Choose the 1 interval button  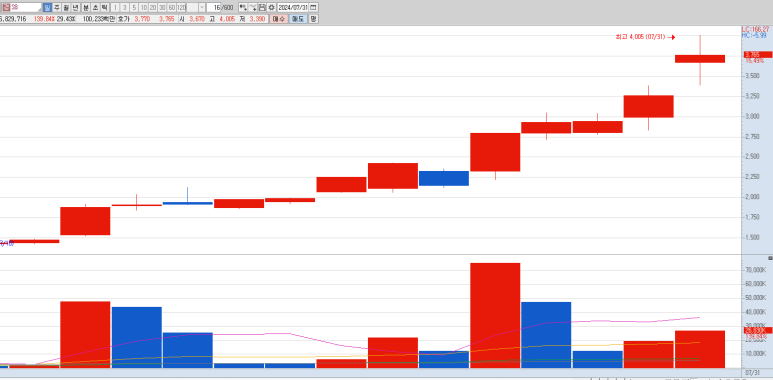[115, 7]
